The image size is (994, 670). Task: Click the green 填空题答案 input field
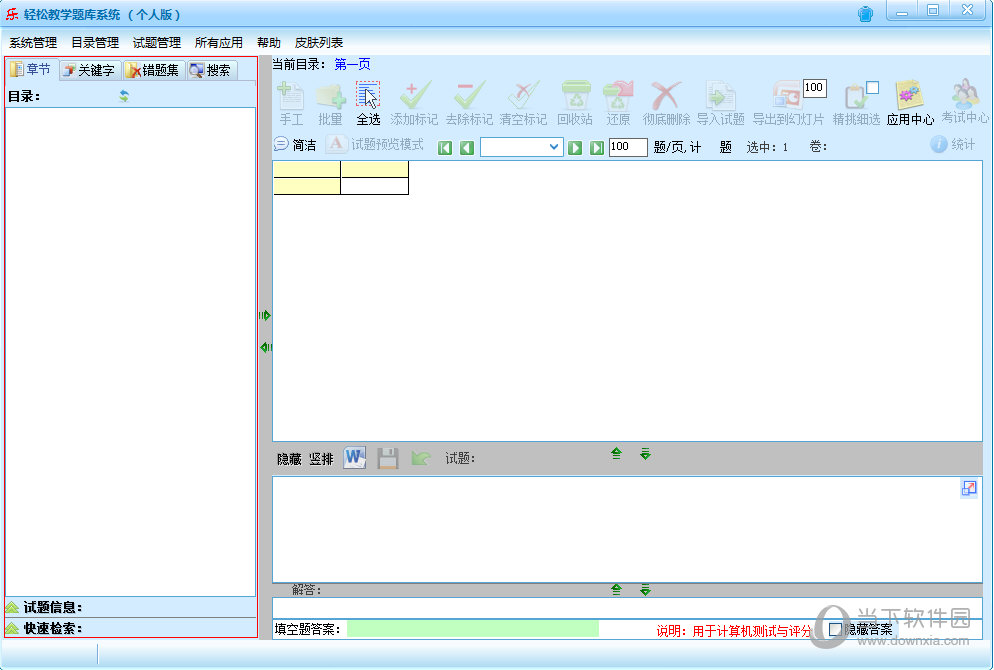[x=472, y=629]
